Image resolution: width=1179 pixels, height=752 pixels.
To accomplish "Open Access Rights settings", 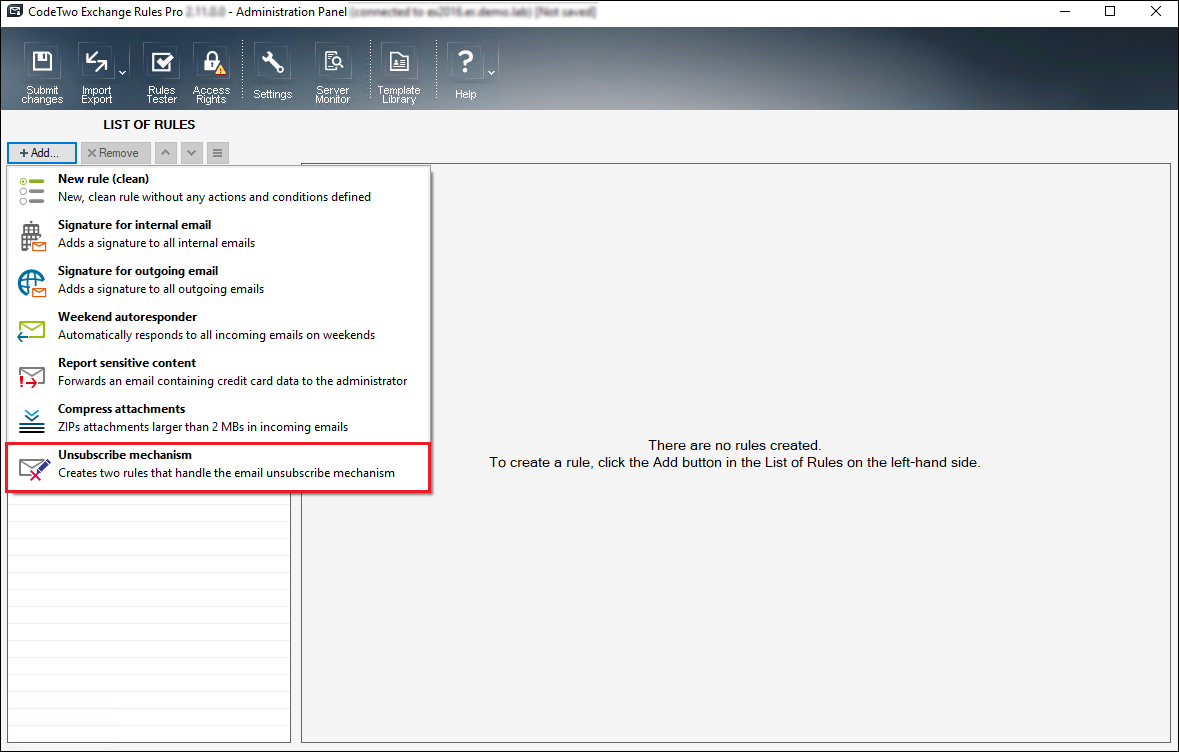I will click(x=211, y=73).
